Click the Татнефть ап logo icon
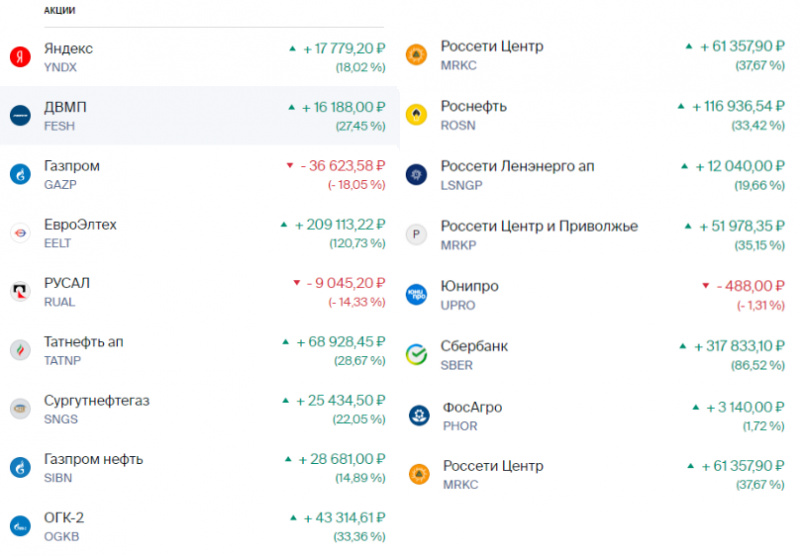 [x=20, y=350]
